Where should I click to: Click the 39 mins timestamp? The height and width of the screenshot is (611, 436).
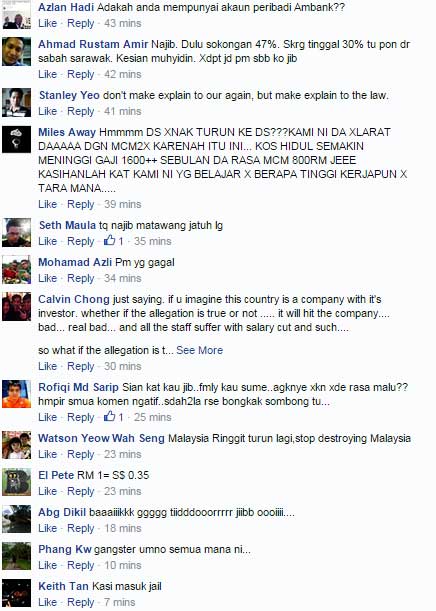click(122, 204)
